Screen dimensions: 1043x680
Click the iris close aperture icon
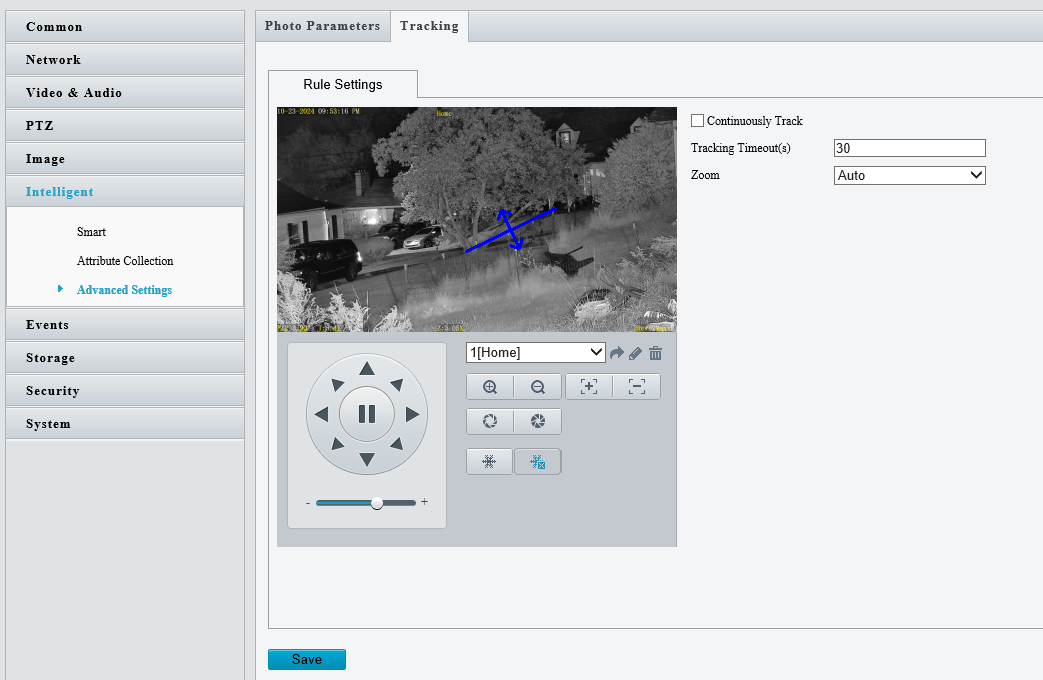coord(538,421)
